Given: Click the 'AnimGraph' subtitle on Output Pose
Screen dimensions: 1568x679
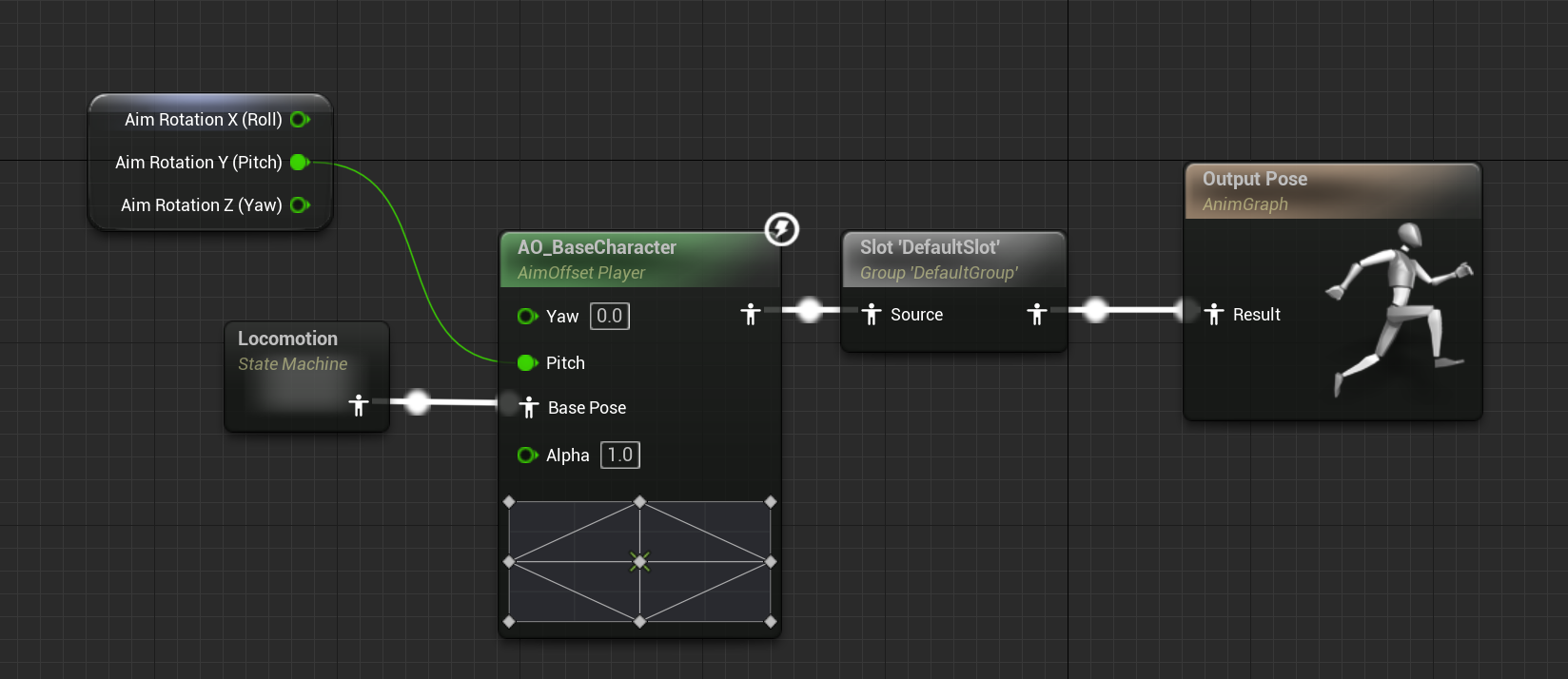Looking at the screenshot, I should [1245, 204].
